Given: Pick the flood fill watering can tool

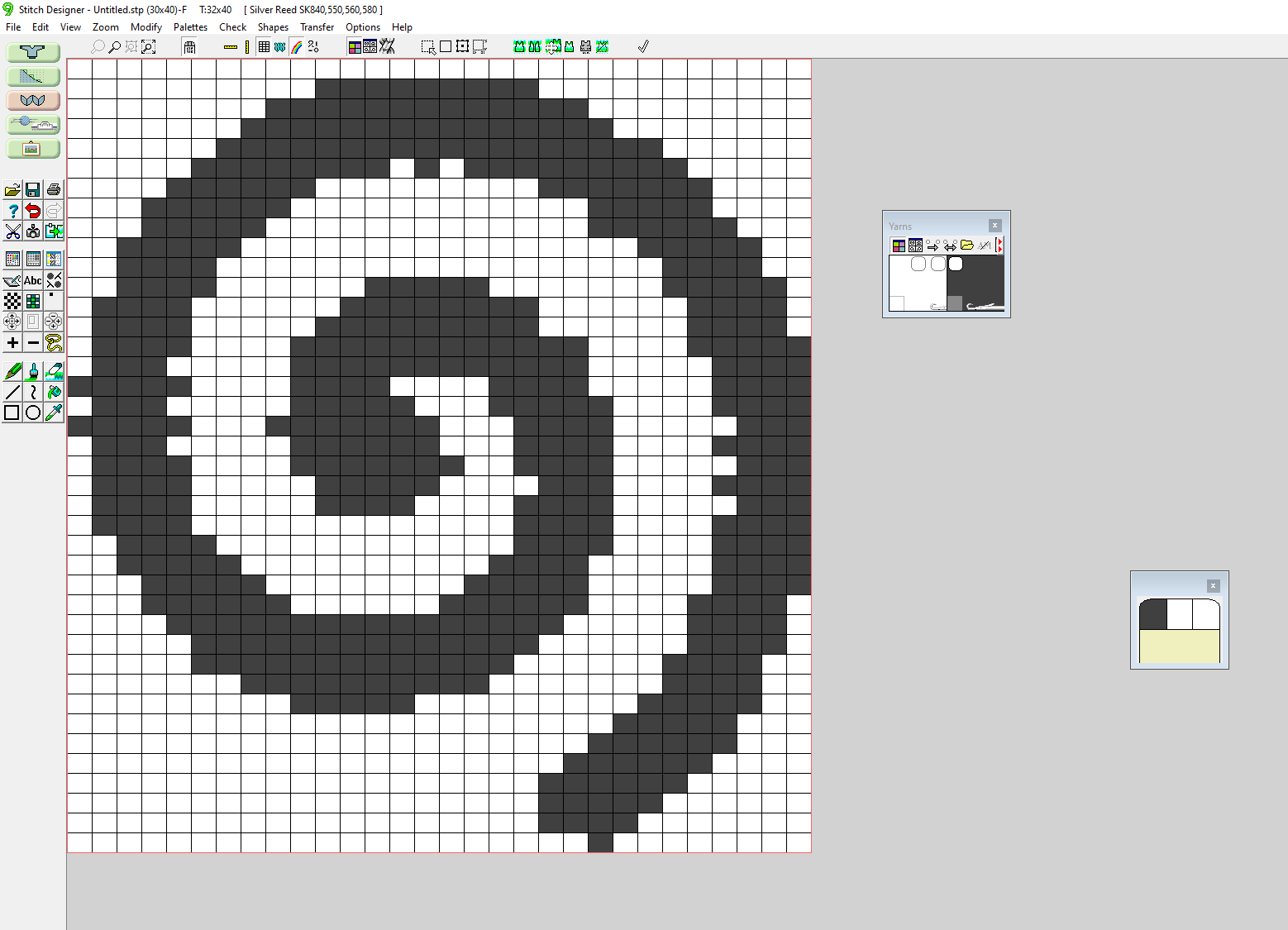Looking at the screenshot, I should click(x=54, y=392).
